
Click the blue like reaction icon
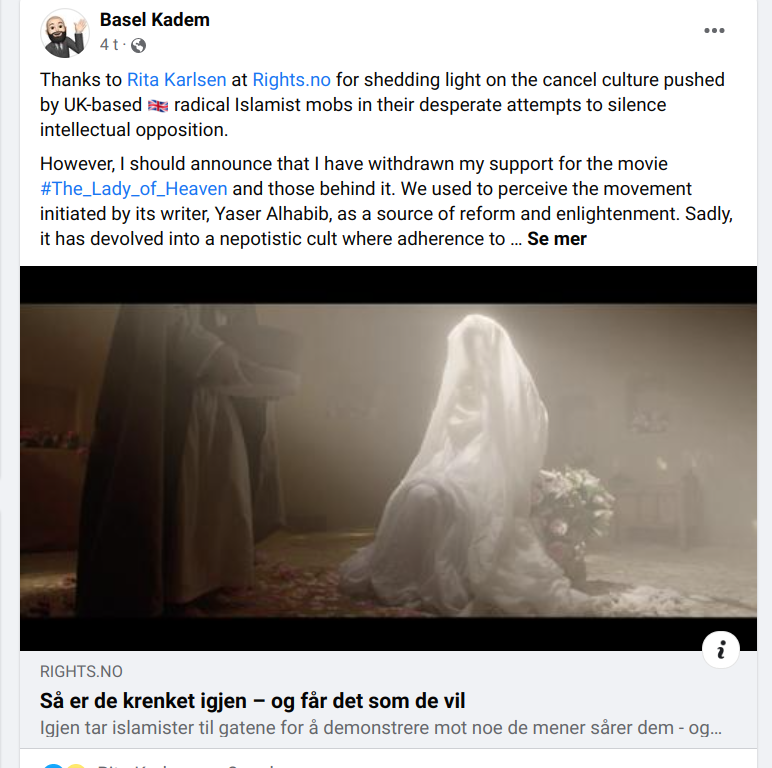(x=53, y=766)
